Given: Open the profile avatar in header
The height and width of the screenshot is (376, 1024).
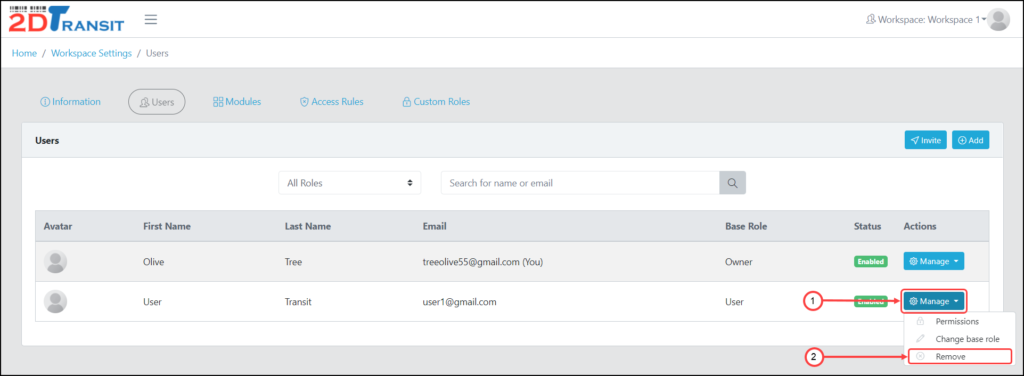Looking at the screenshot, I should click(999, 20).
